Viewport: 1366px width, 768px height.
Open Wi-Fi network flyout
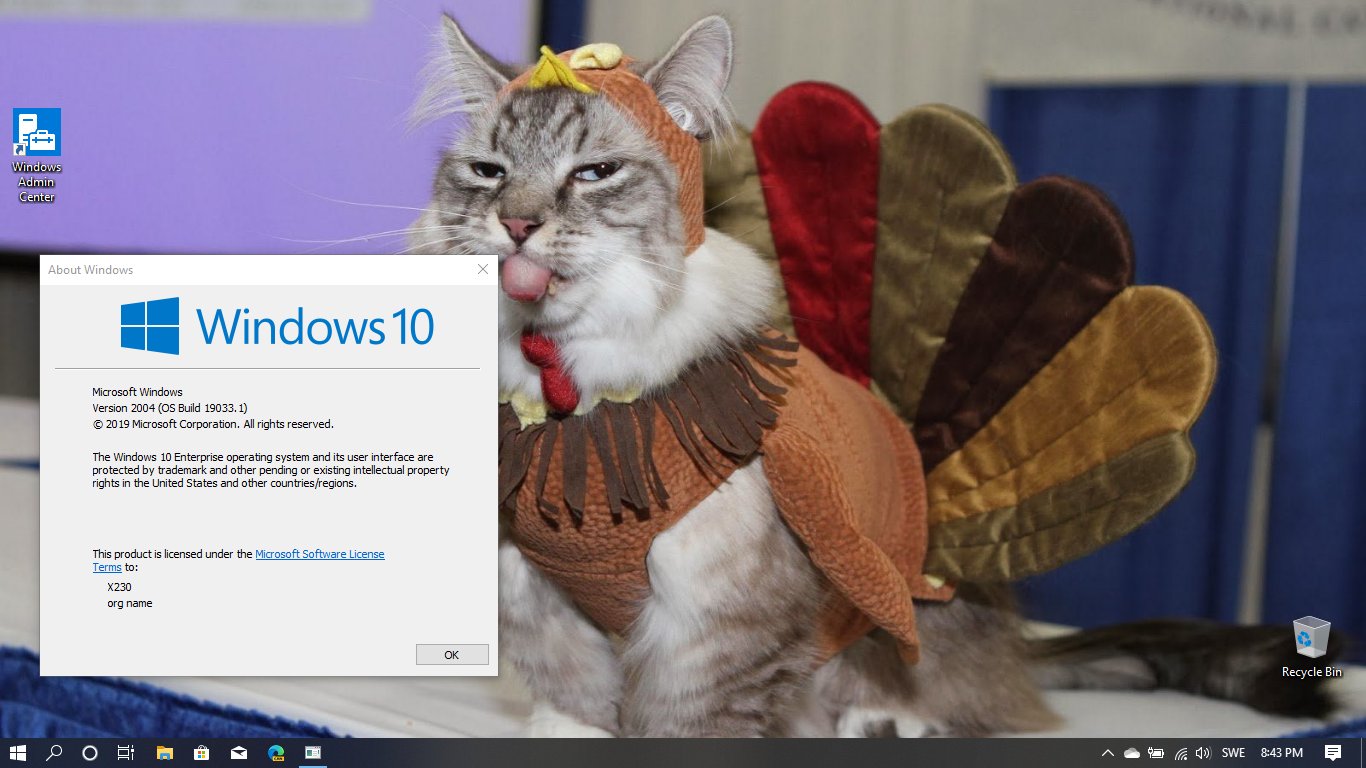1180,753
